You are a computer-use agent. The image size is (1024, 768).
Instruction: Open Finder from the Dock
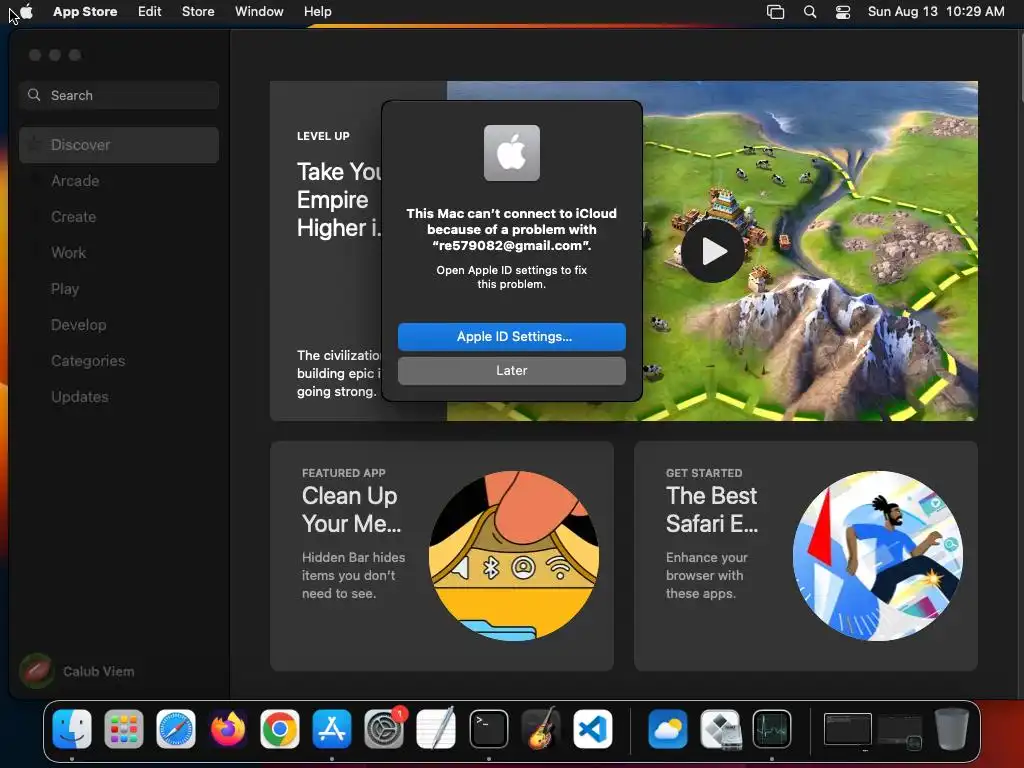pyautogui.click(x=72, y=729)
